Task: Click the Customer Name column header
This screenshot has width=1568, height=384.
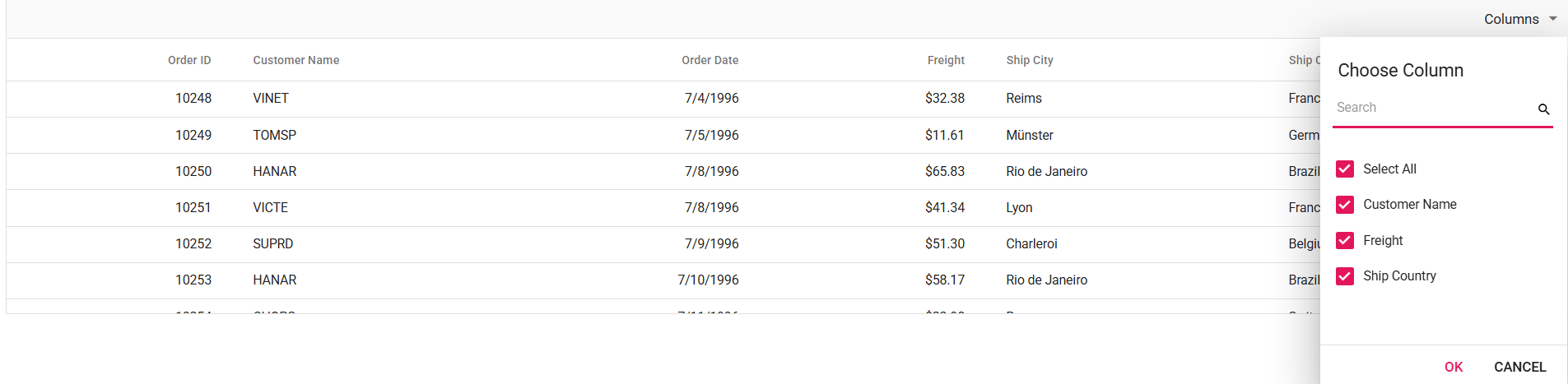Action: point(296,60)
